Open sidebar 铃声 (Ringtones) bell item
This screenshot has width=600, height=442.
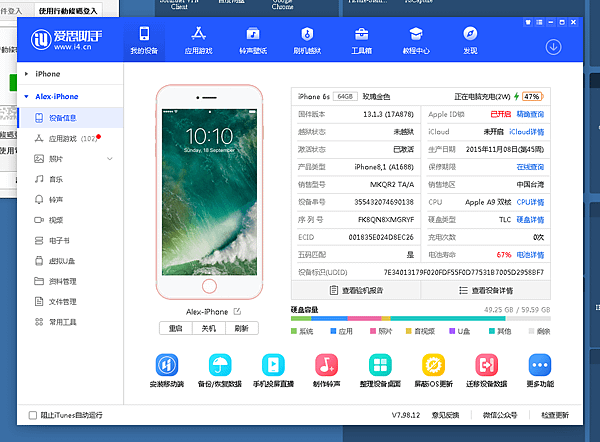click(x=70, y=200)
